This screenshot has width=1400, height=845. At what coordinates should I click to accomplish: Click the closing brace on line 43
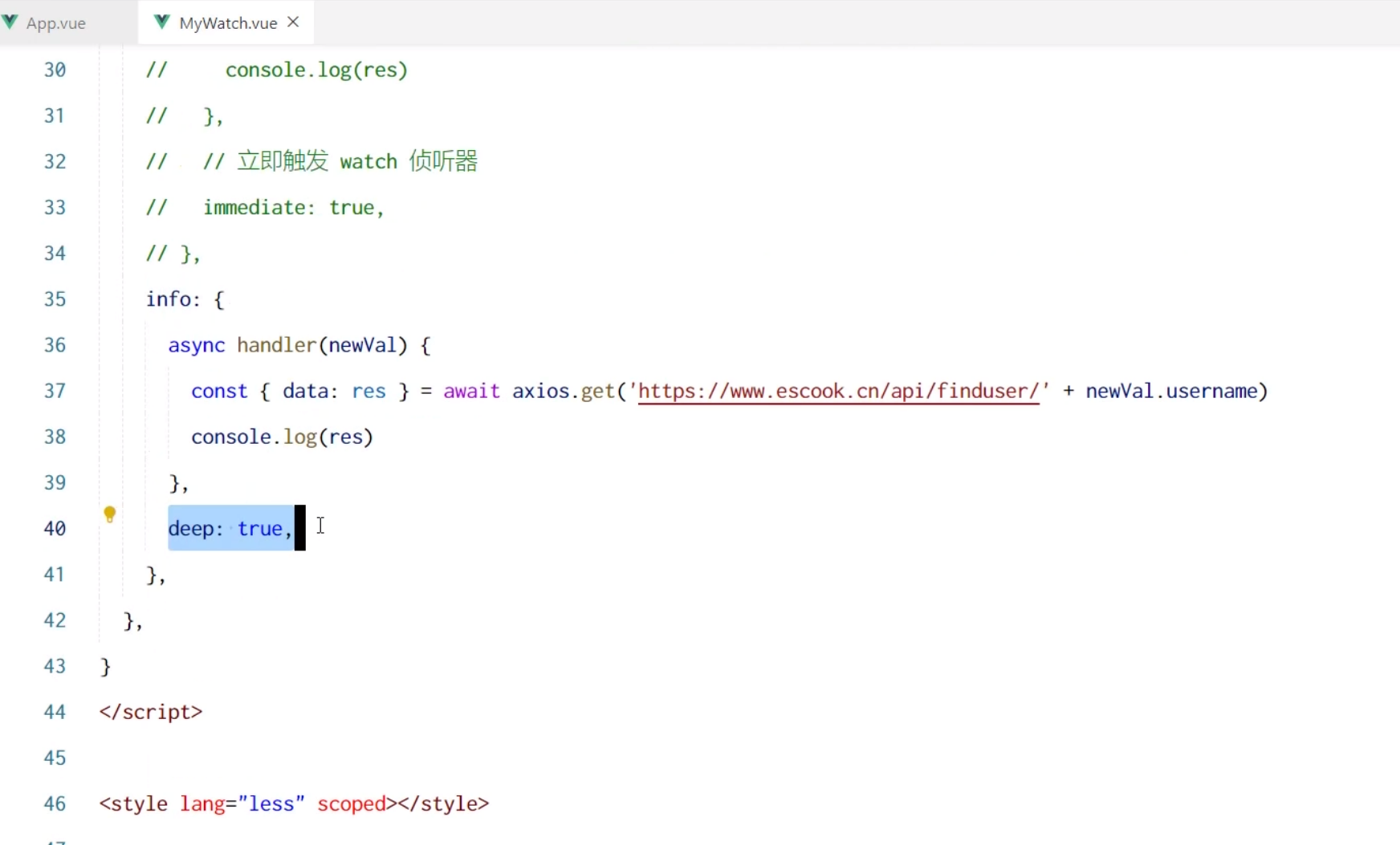pos(105,667)
